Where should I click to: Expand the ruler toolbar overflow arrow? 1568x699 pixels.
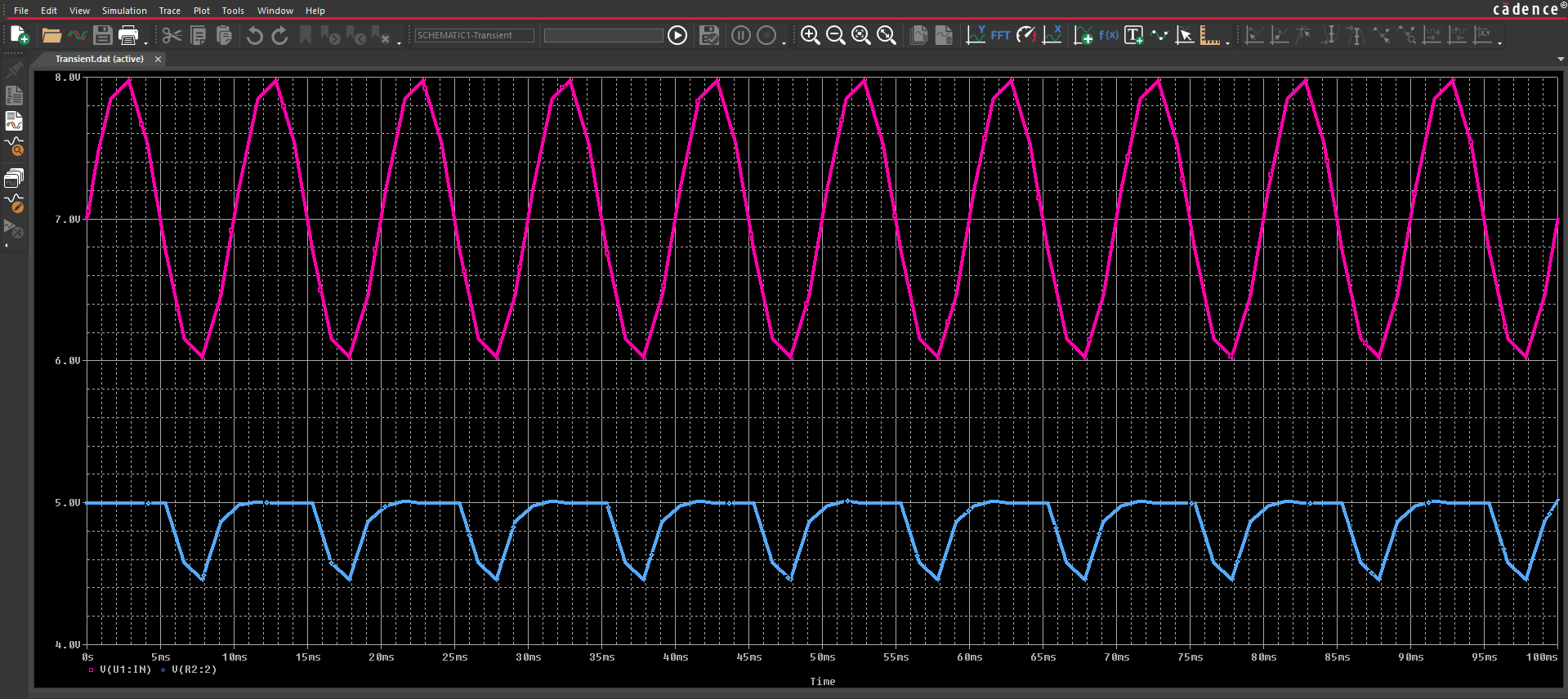[x=1227, y=42]
